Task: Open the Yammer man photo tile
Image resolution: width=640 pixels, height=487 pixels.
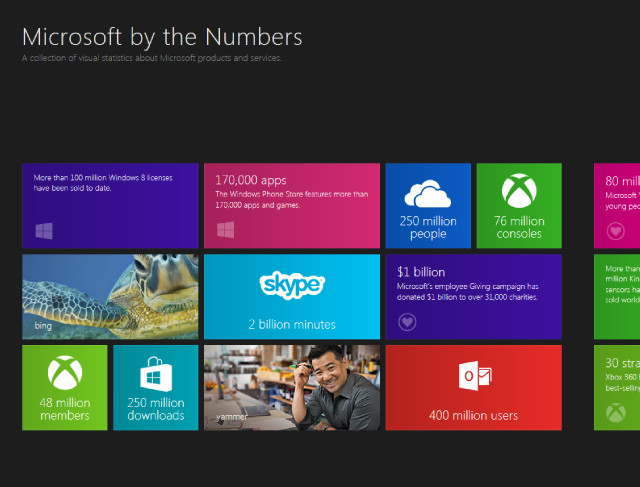Action: point(292,387)
